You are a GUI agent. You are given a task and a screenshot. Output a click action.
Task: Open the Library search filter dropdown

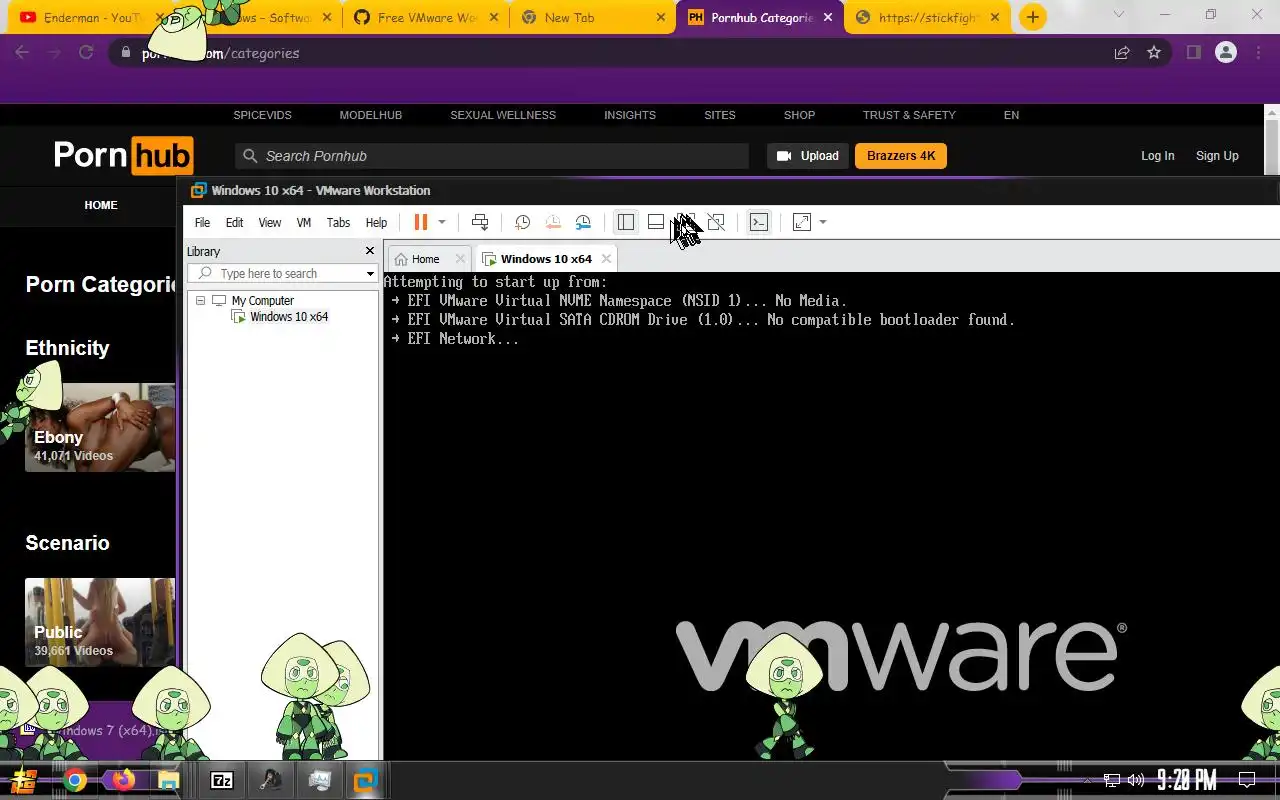[x=370, y=273]
